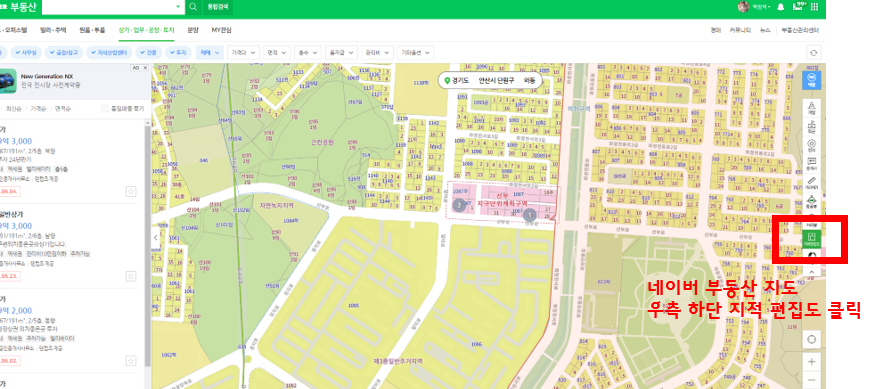Collapse the map tools chevron
This screenshot has width=871, height=389.
(812, 271)
